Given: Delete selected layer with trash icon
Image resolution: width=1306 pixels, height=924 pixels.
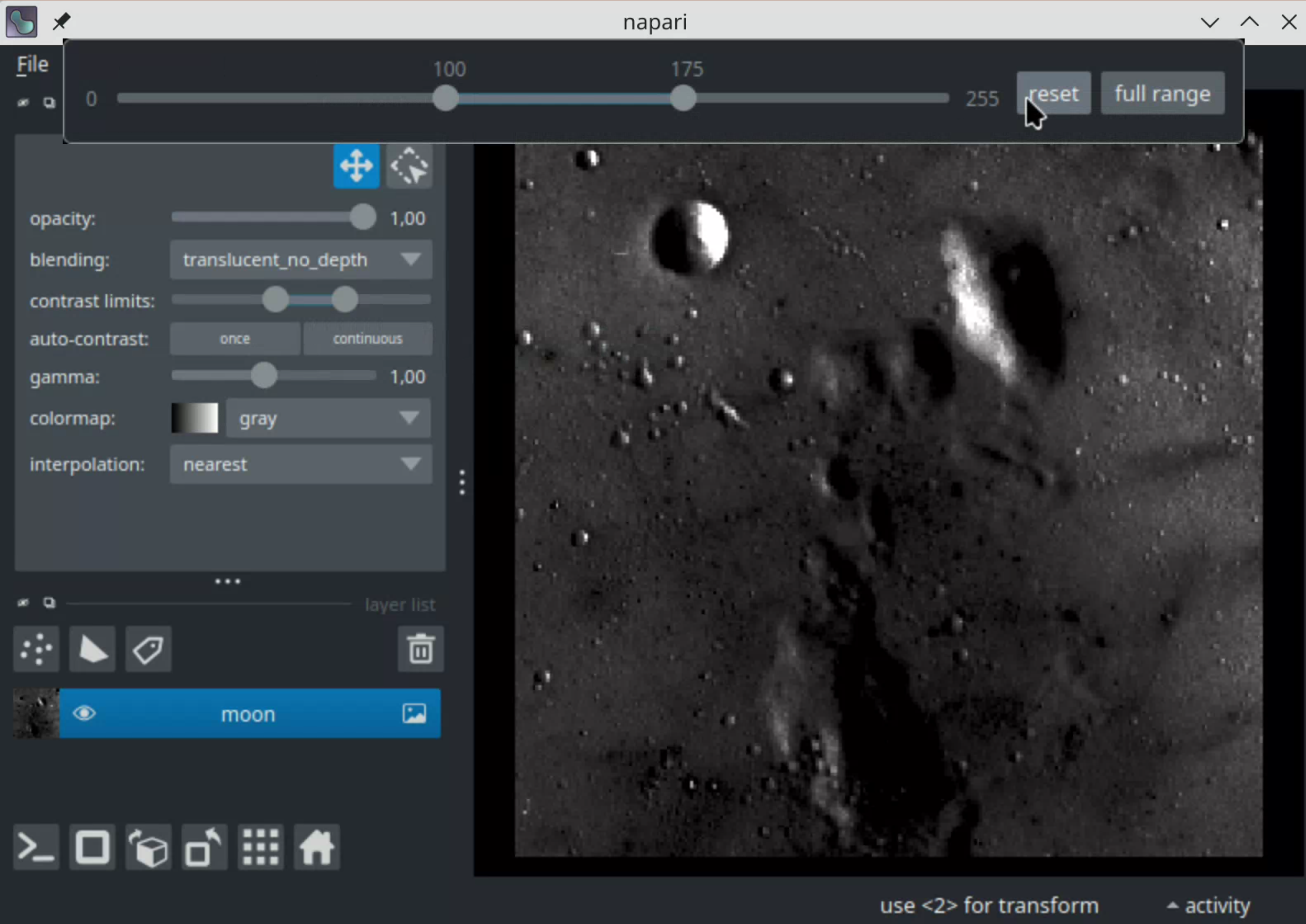Looking at the screenshot, I should [x=421, y=649].
